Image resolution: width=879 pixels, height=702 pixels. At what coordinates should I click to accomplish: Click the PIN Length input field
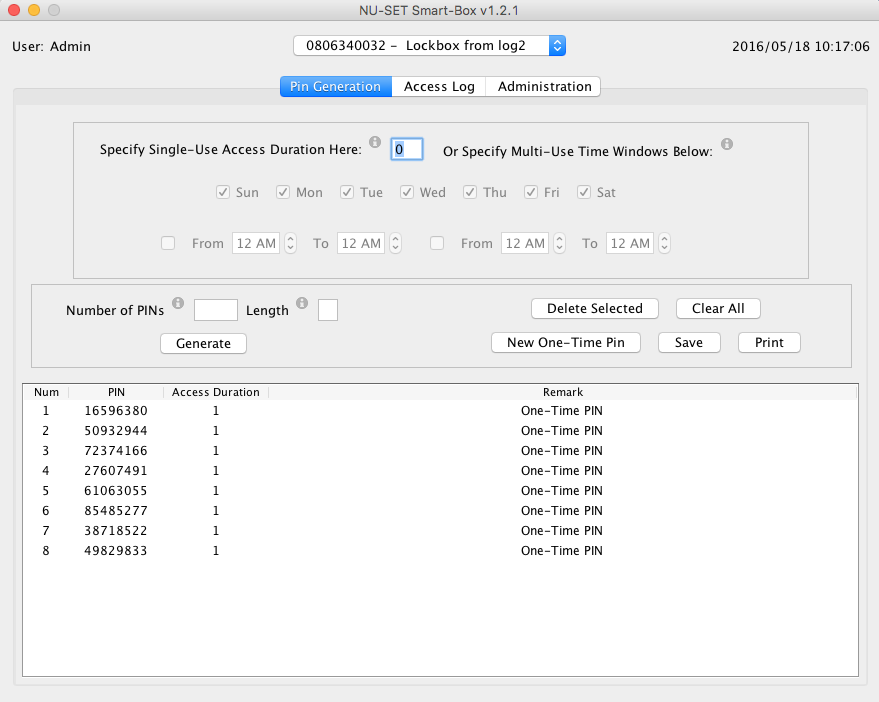pos(328,310)
